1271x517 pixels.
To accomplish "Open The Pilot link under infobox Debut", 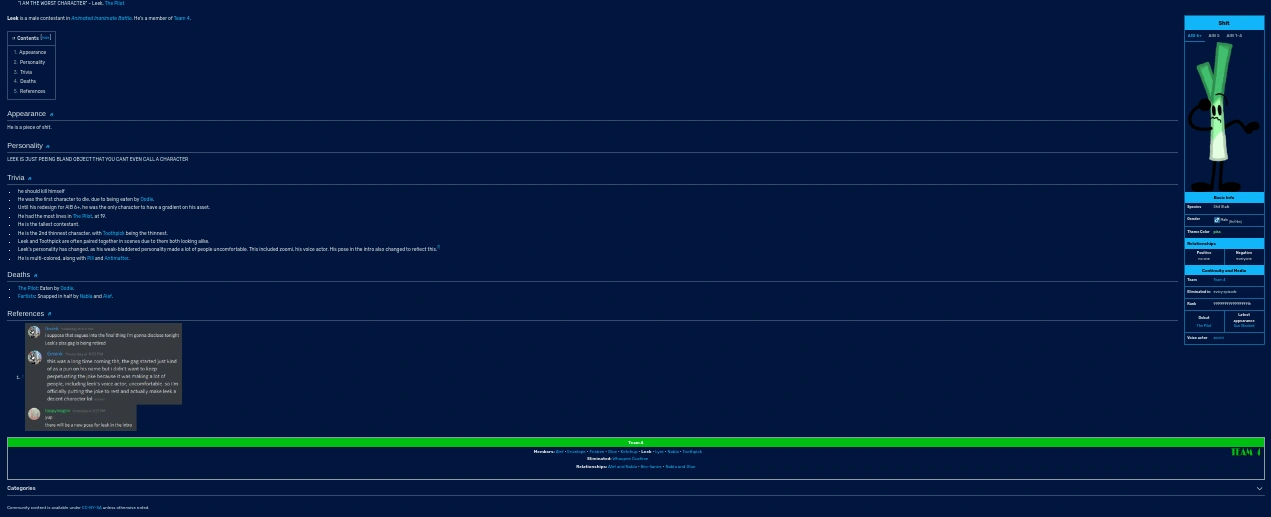I will pyautogui.click(x=1204, y=325).
